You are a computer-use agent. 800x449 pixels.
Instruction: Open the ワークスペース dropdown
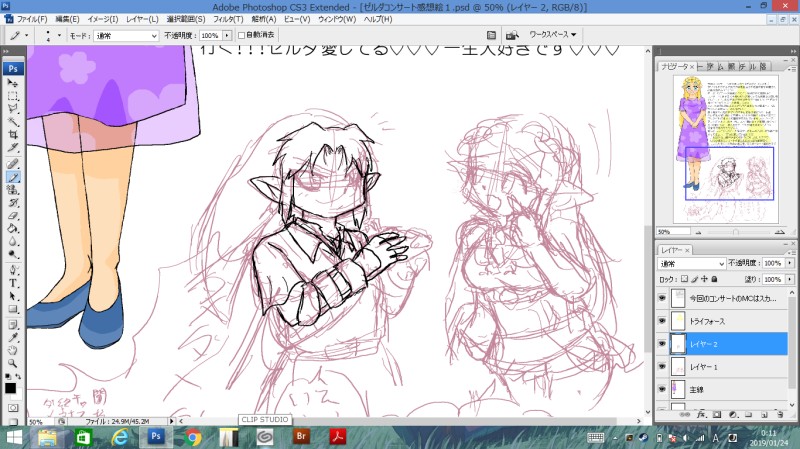coord(553,35)
